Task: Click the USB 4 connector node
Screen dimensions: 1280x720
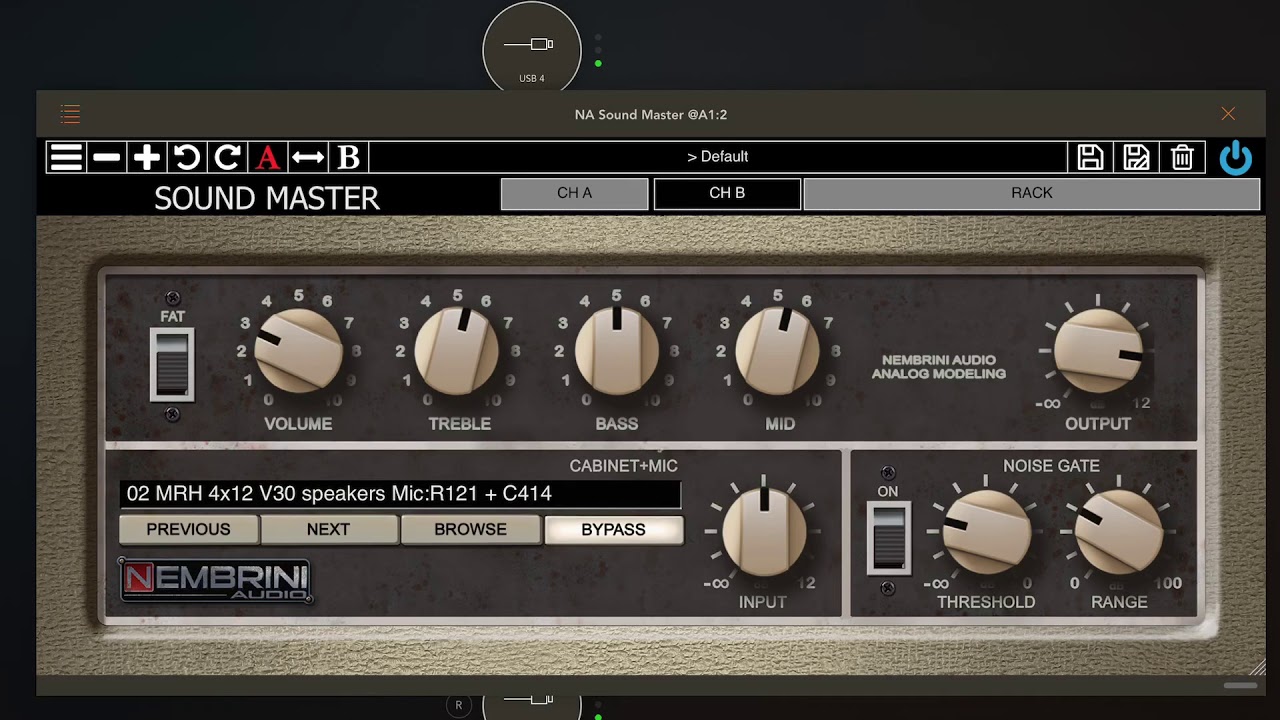Action: [532, 50]
